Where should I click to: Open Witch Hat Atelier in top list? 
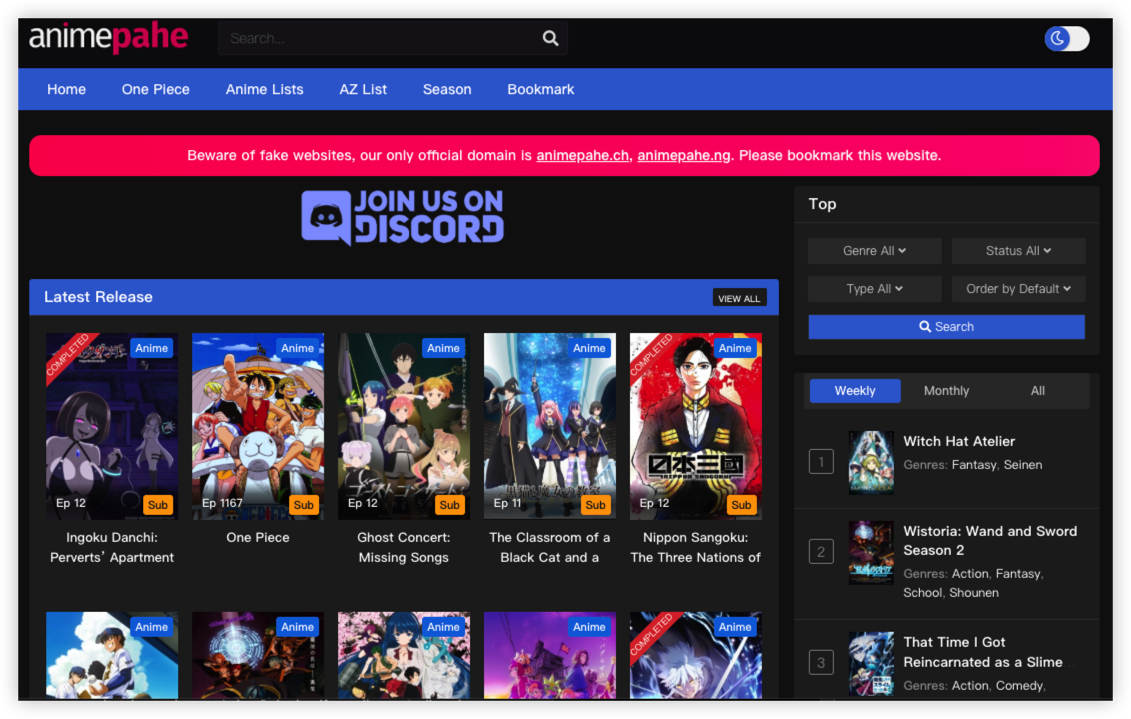click(x=959, y=441)
